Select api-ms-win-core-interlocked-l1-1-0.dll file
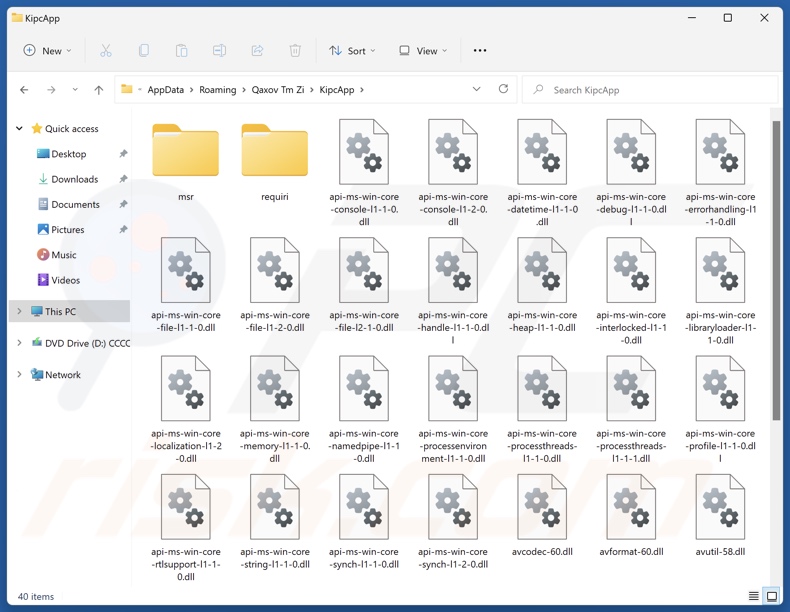The width and height of the screenshot is (790, 612). click(631, 291)
